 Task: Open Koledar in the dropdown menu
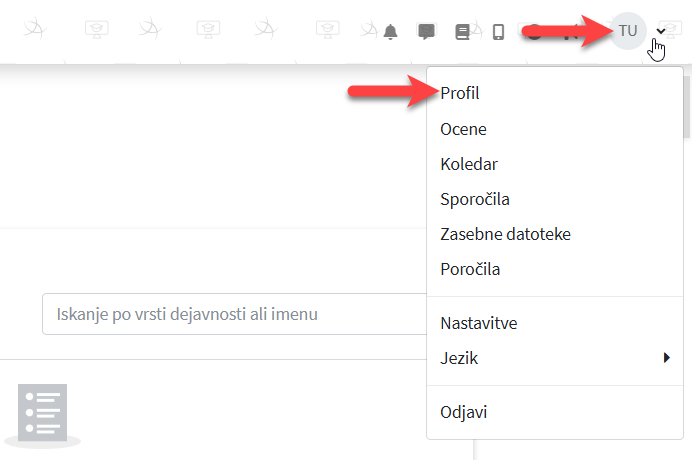tap(468, 164)
